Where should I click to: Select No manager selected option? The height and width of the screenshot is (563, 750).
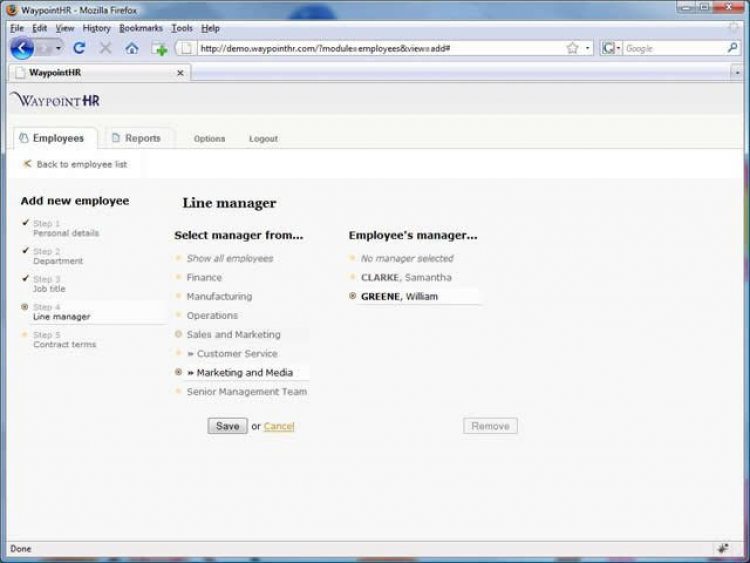tap(407, 259)
